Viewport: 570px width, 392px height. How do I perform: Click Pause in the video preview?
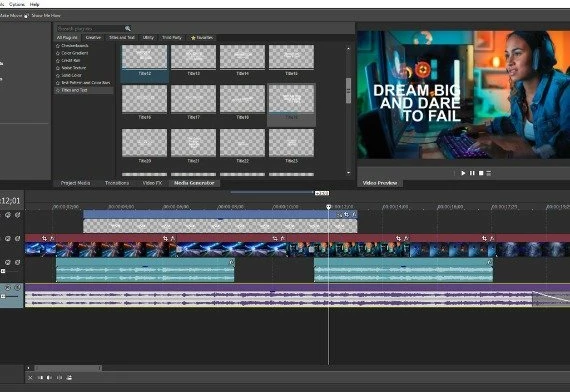[472, 173]
